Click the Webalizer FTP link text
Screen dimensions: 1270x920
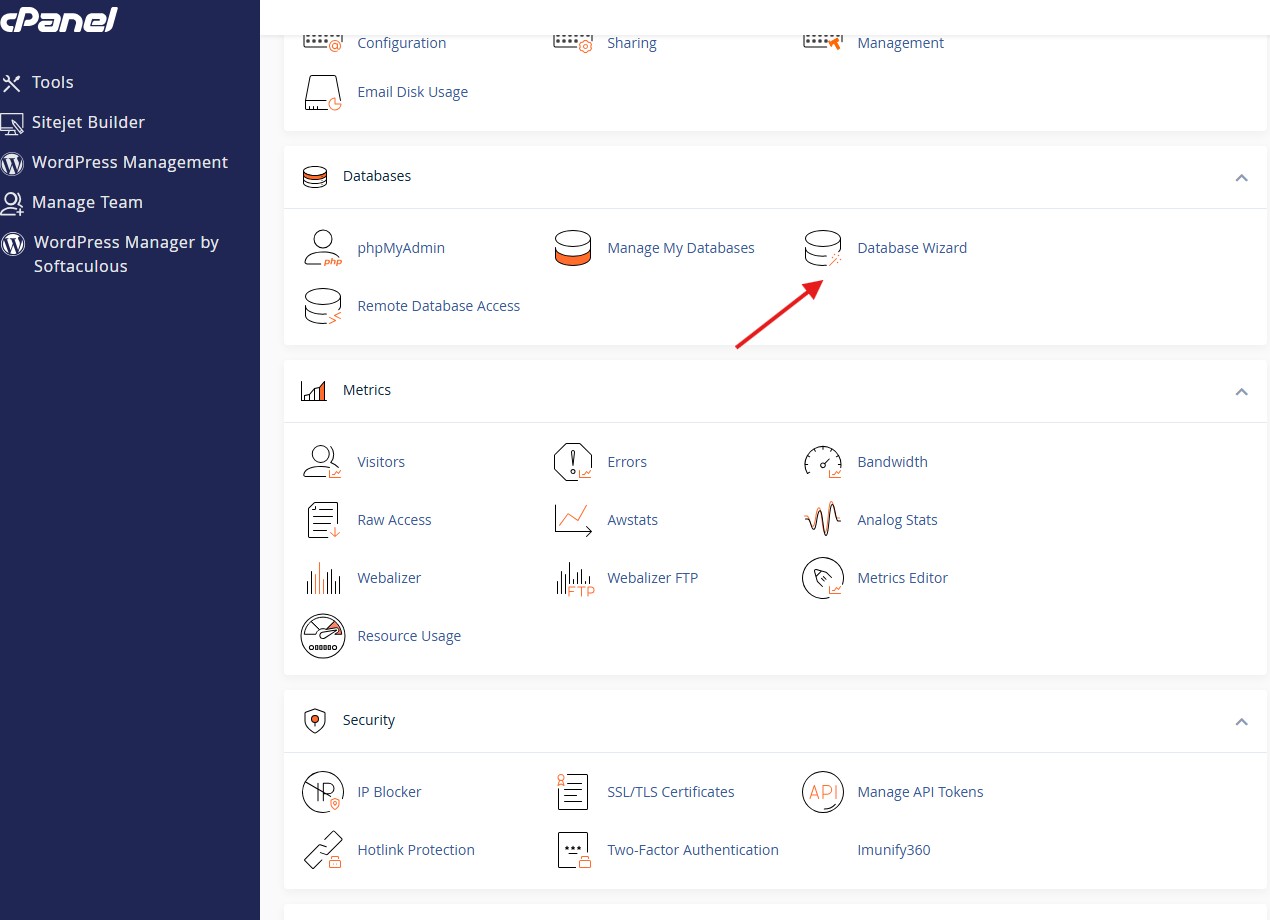pos(653,578)
